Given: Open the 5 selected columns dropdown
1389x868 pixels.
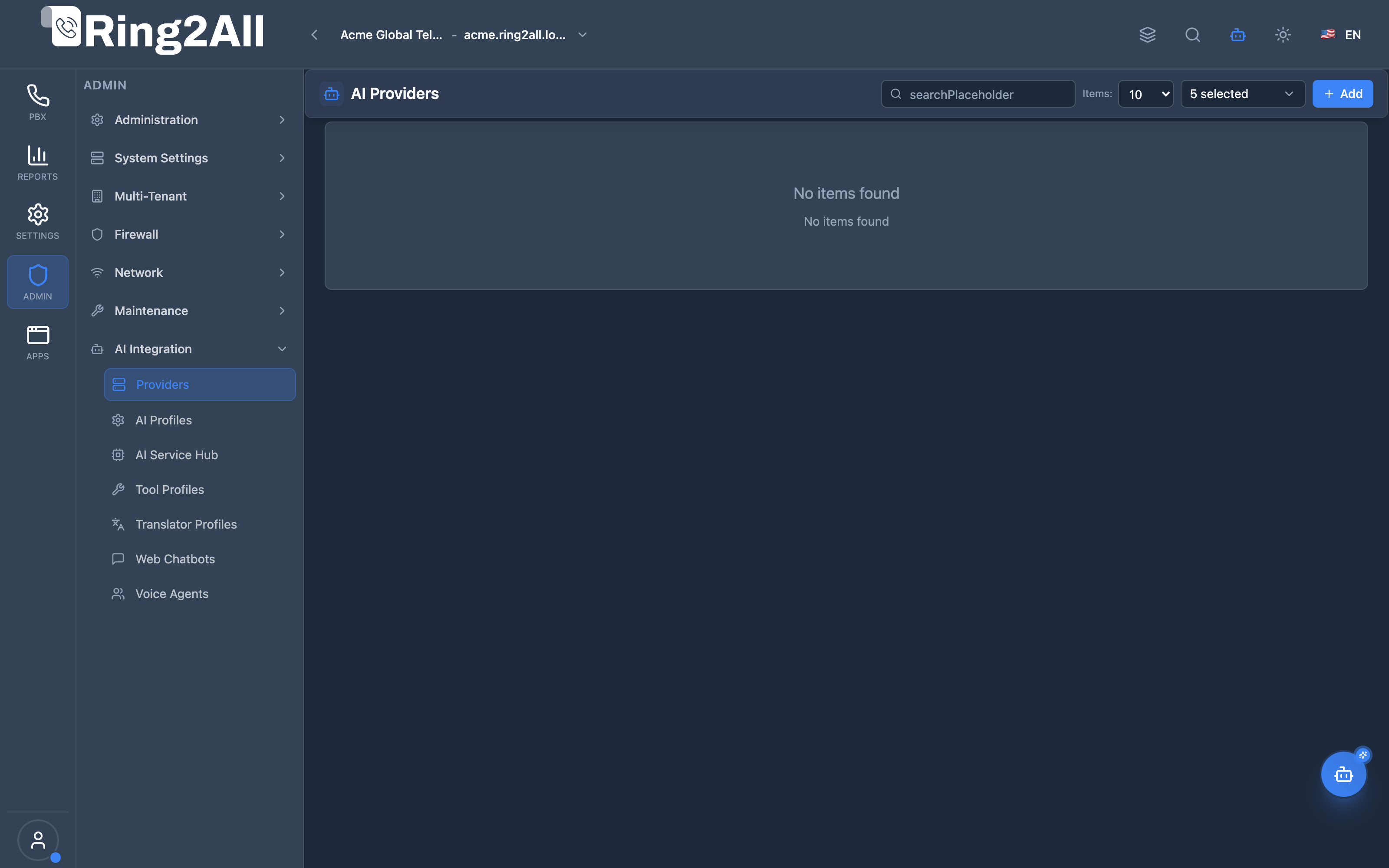Looking at the screenshot, I should (x=1243, y=94).
